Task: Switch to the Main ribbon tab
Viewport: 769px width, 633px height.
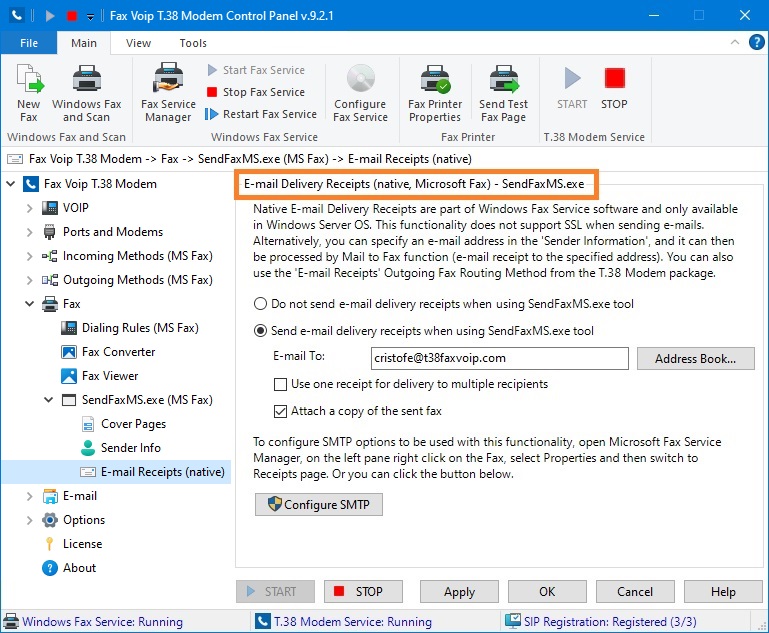Action: click(84, 43)
